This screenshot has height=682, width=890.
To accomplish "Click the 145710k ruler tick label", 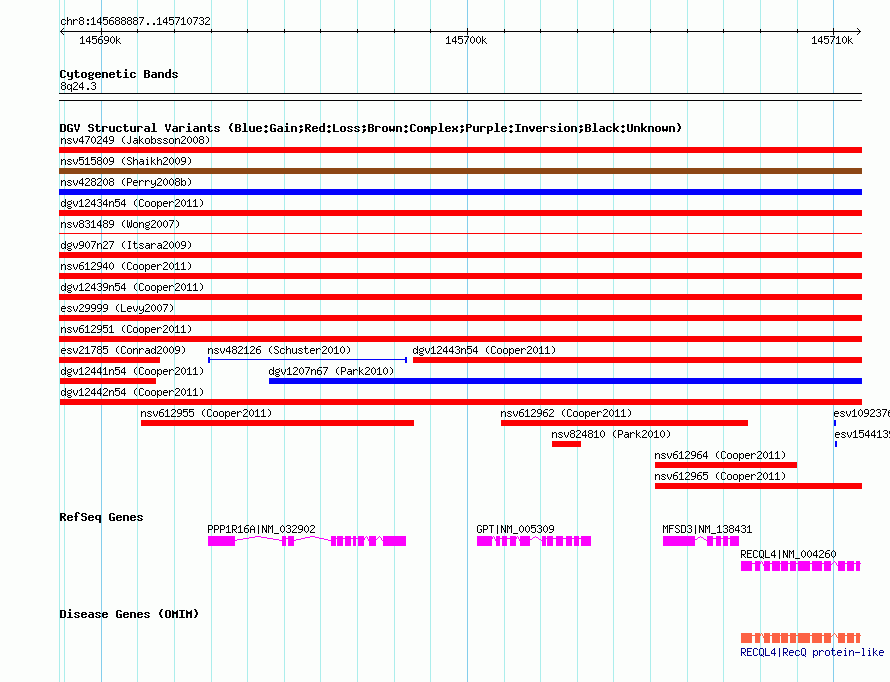I will (832, 40).
